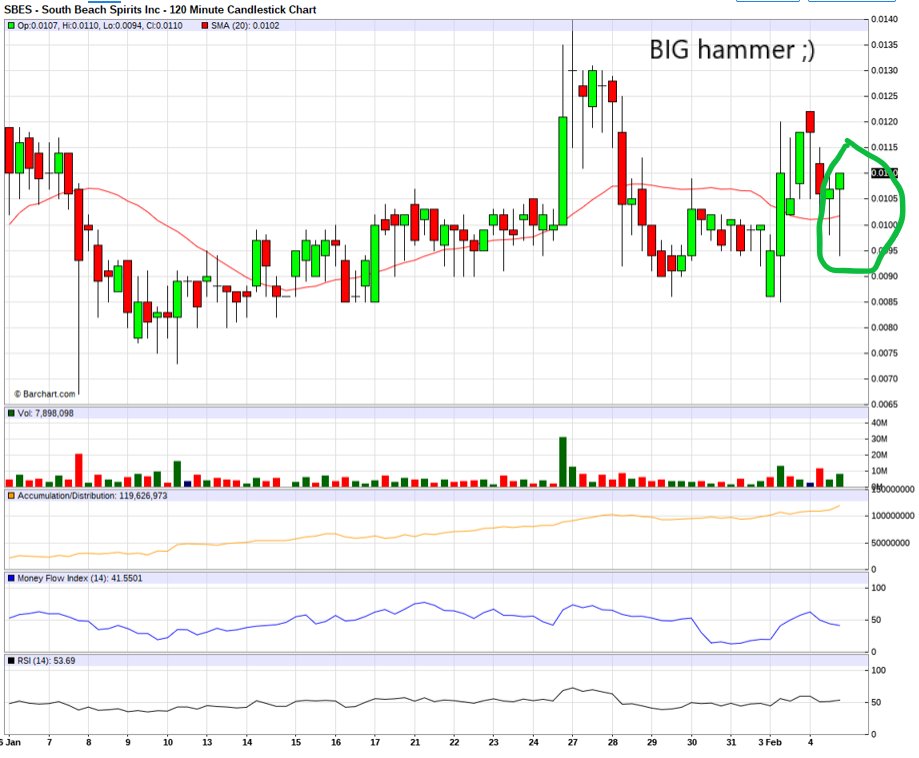919x758 pixels.
Task: Click the 30 date label on time axis
Action: (x=692, y=742)
